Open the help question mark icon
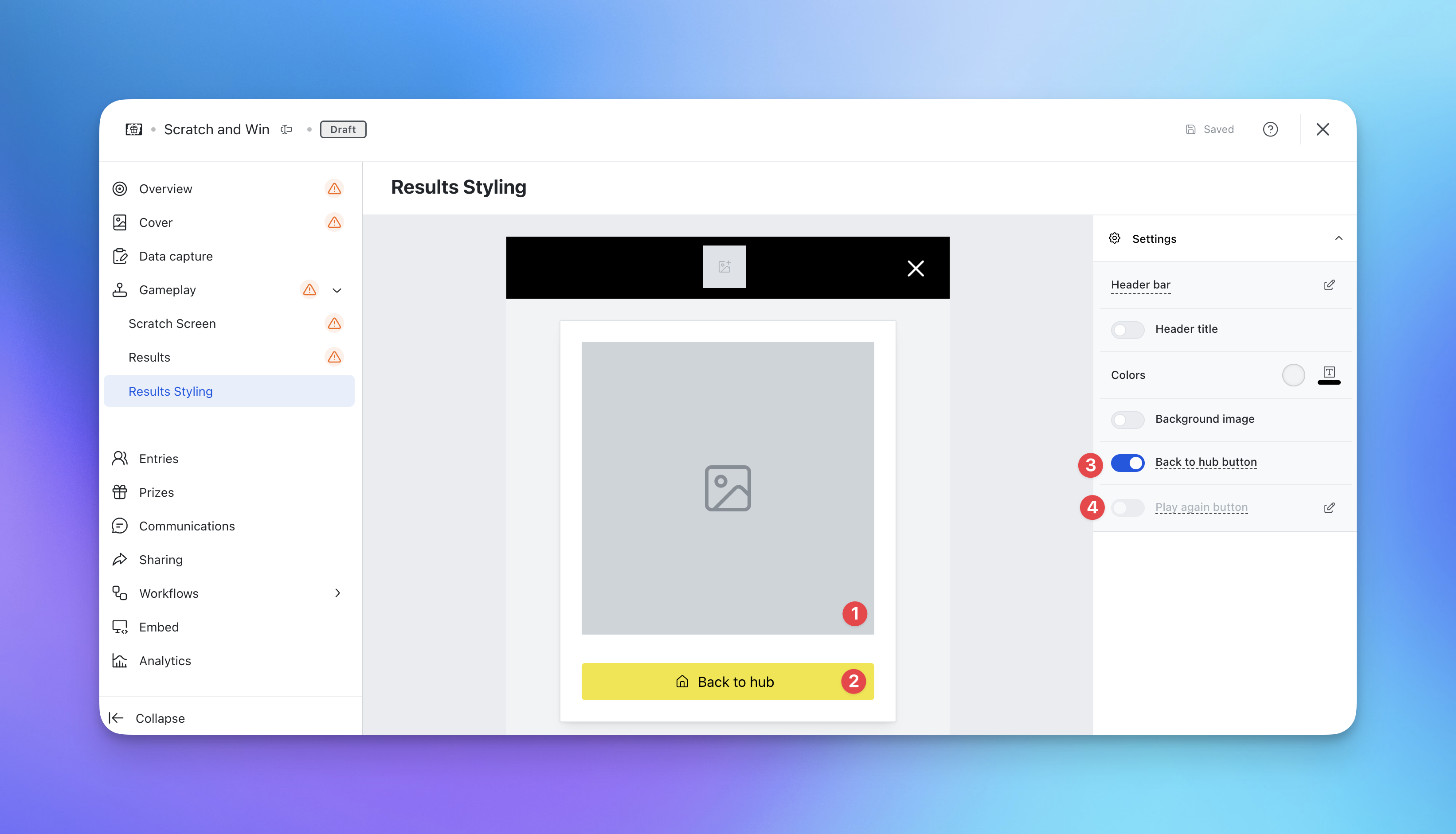Screen dimensions: 1456x834 [x=1270, y=129]
